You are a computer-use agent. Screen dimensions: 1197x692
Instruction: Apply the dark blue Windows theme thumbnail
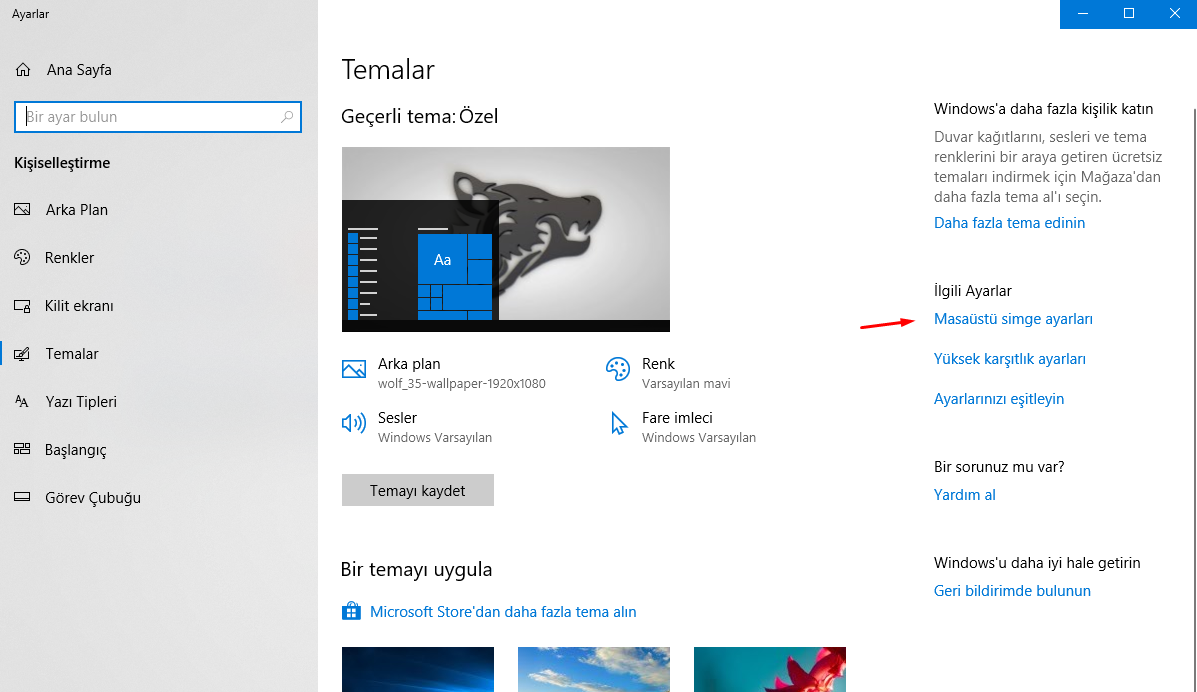click(418, 669)
